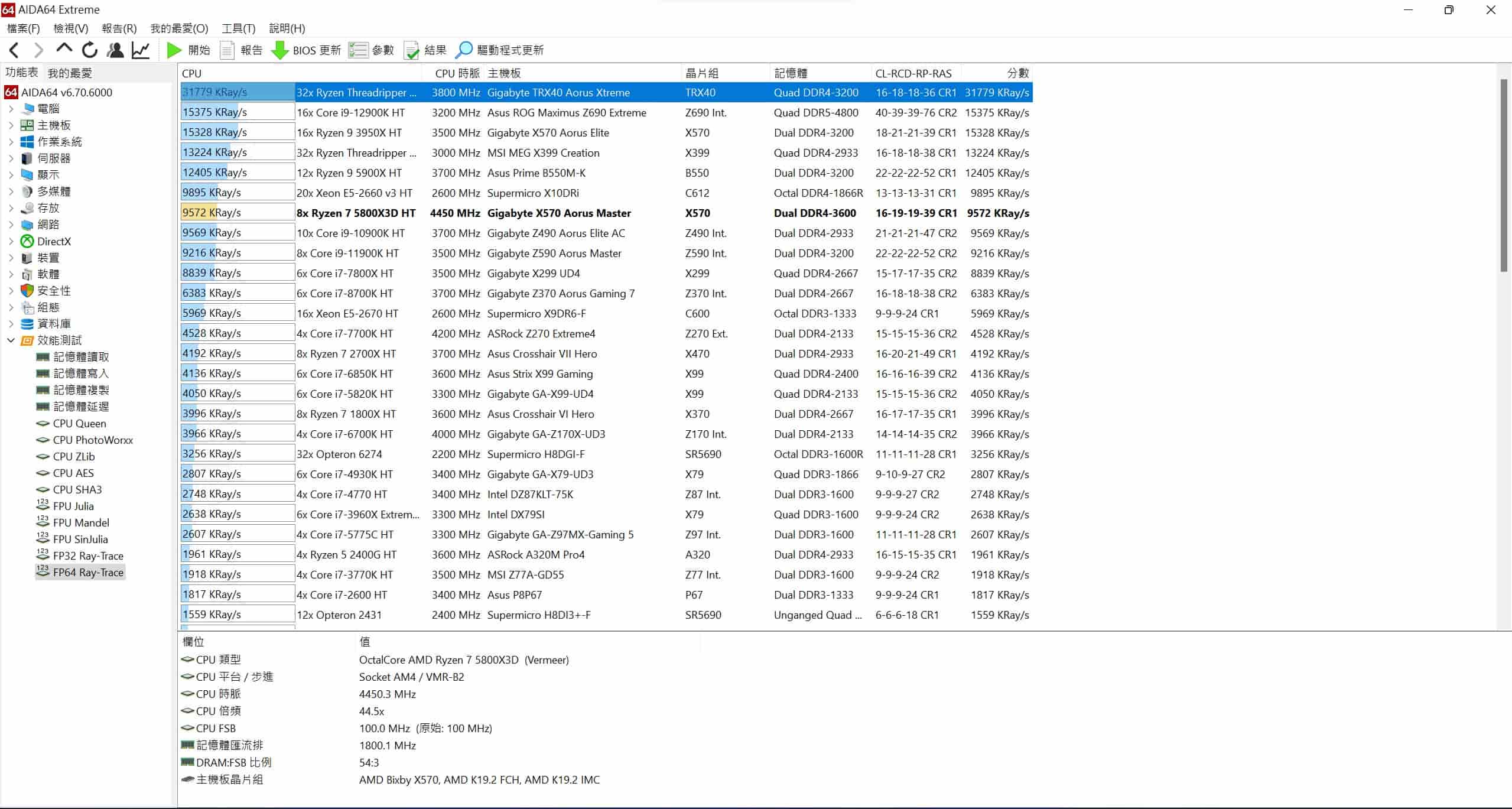
Task: Select the FP32 Ray-Trace benchmark
Action: click(80, 555)
